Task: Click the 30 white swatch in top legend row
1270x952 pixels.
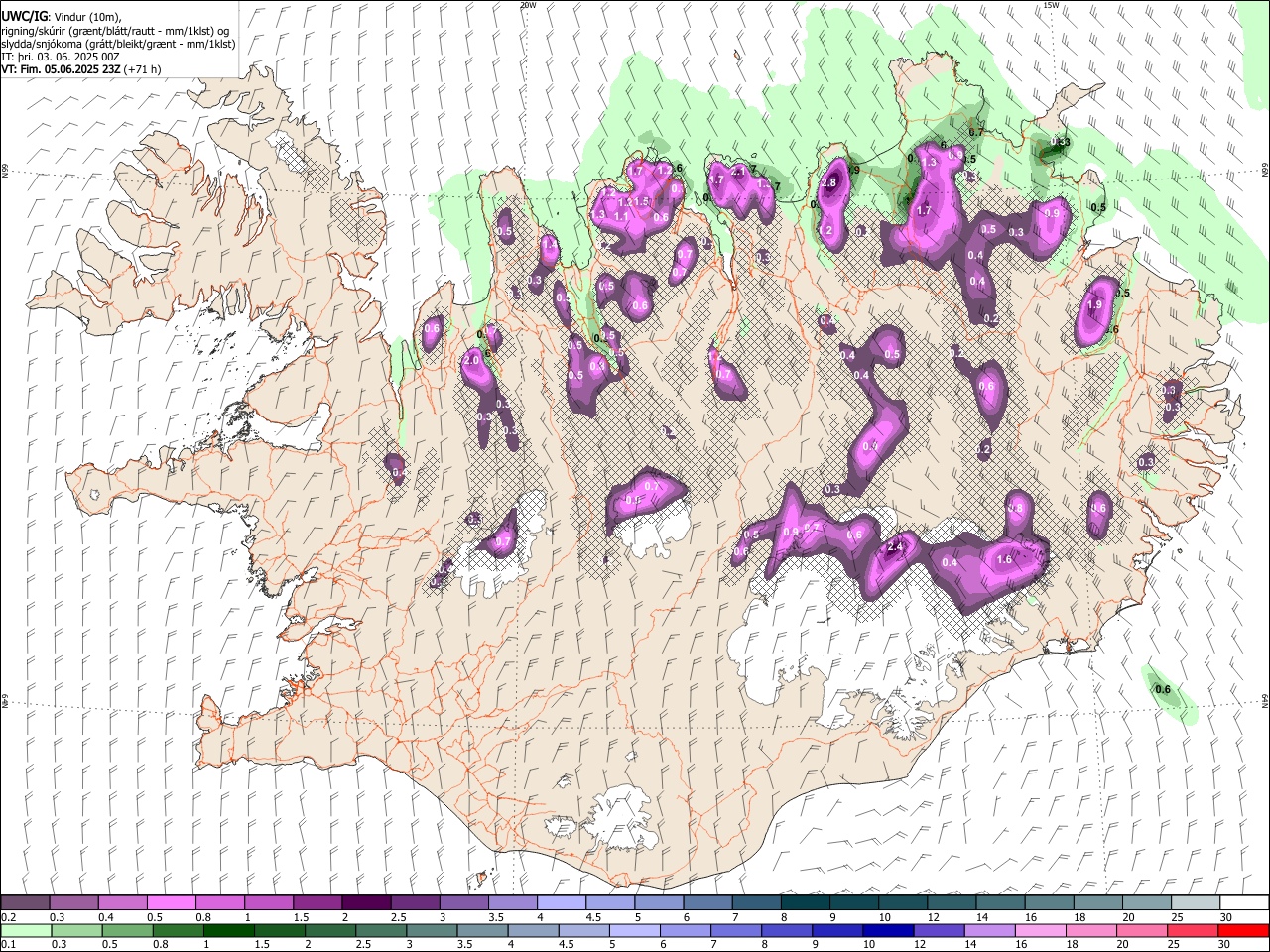Action: coord(1244,902)
